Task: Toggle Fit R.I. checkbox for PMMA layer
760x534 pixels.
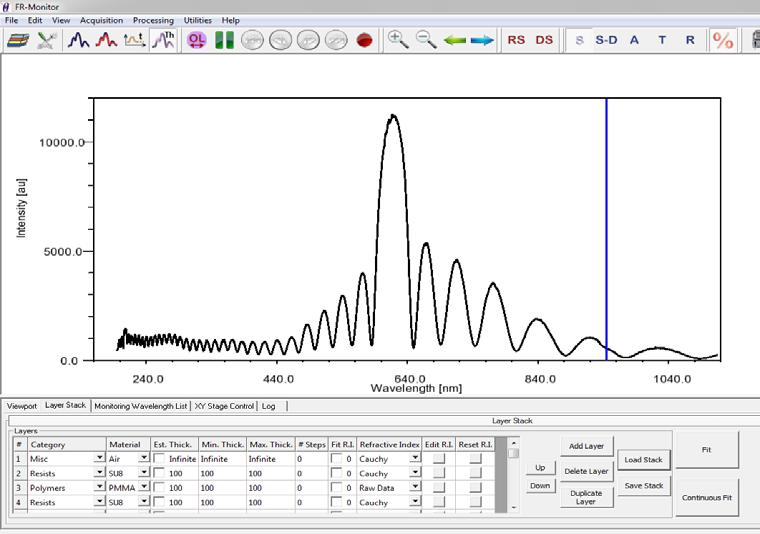Action: [x=336, y=487]
